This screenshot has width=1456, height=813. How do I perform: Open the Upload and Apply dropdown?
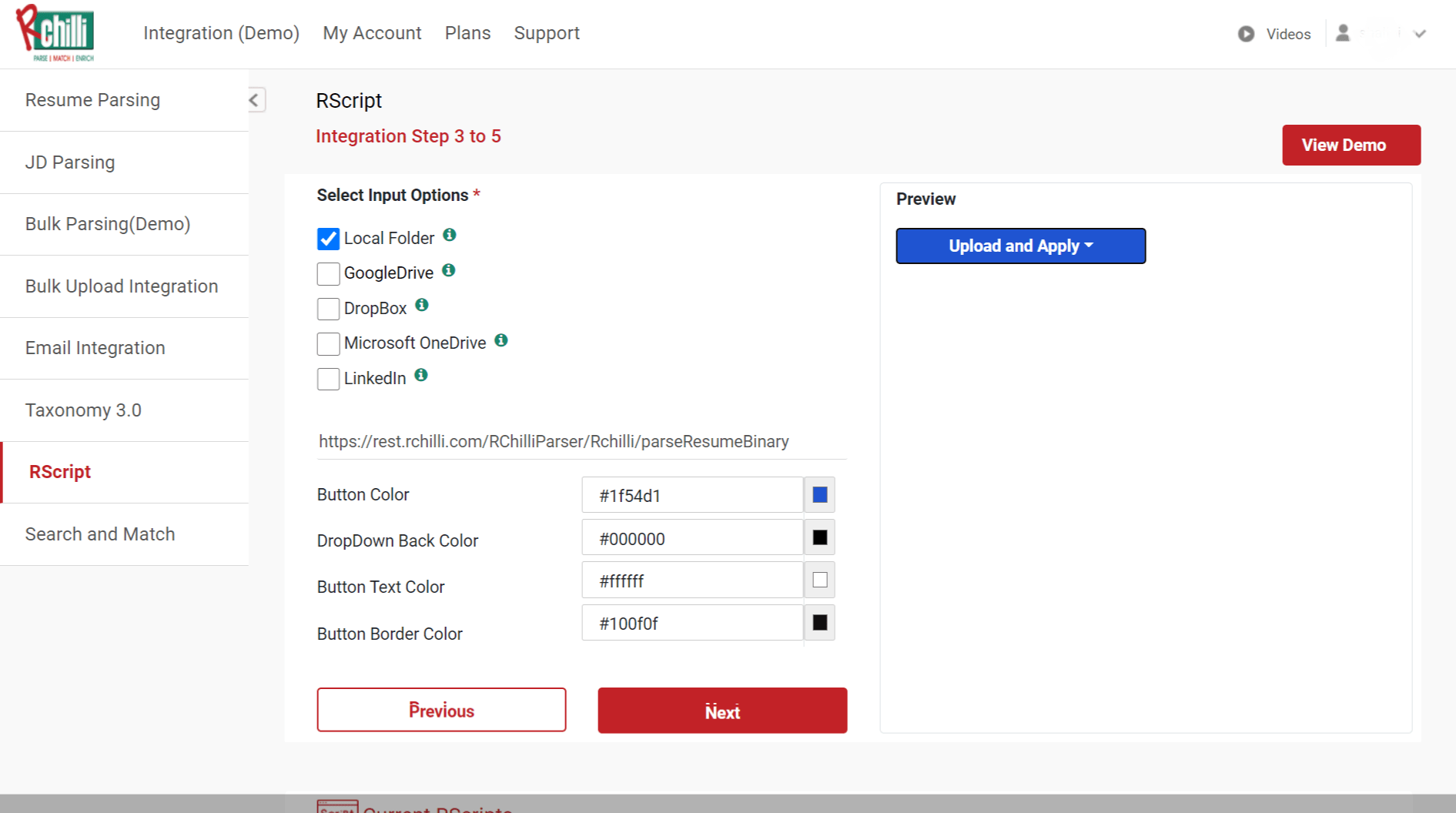pos(1021,246)
